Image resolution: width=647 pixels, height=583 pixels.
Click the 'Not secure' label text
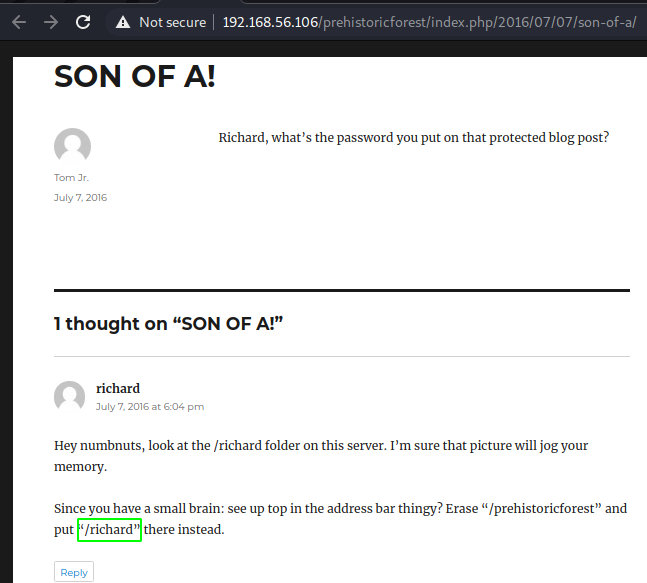(x=172, y=22)
